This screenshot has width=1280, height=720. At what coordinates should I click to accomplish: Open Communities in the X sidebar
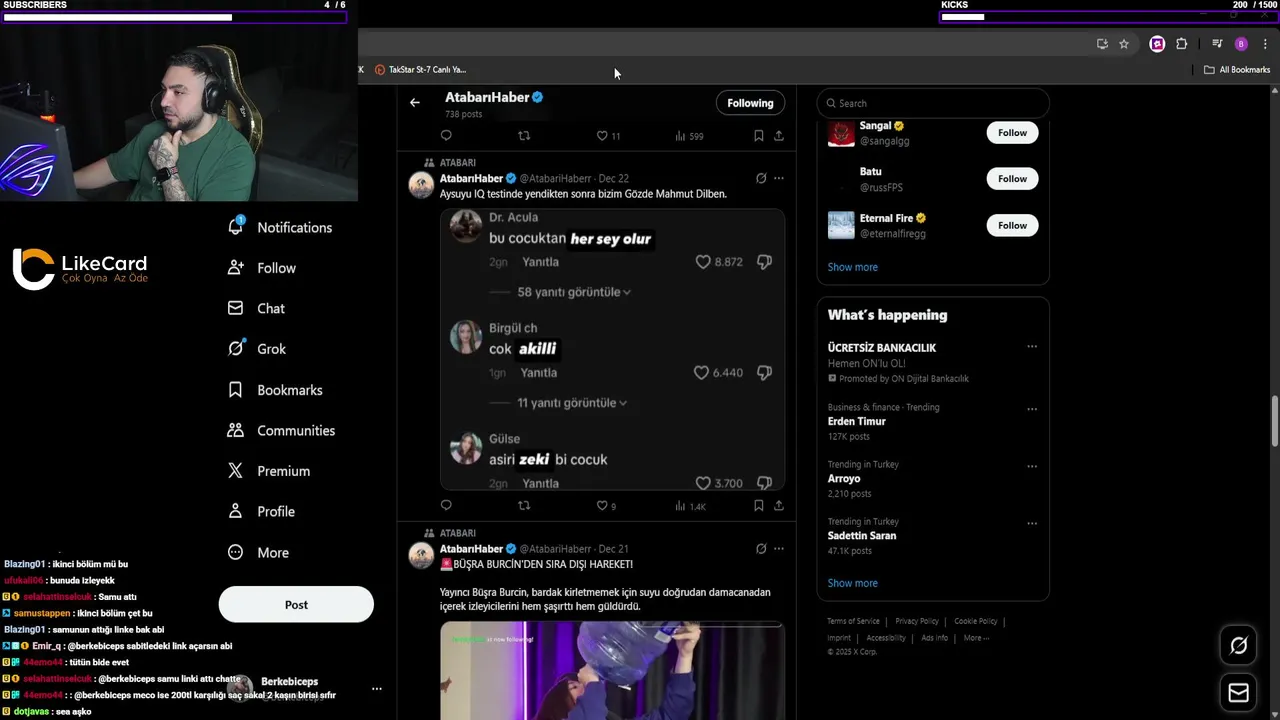tap(281, 430)
